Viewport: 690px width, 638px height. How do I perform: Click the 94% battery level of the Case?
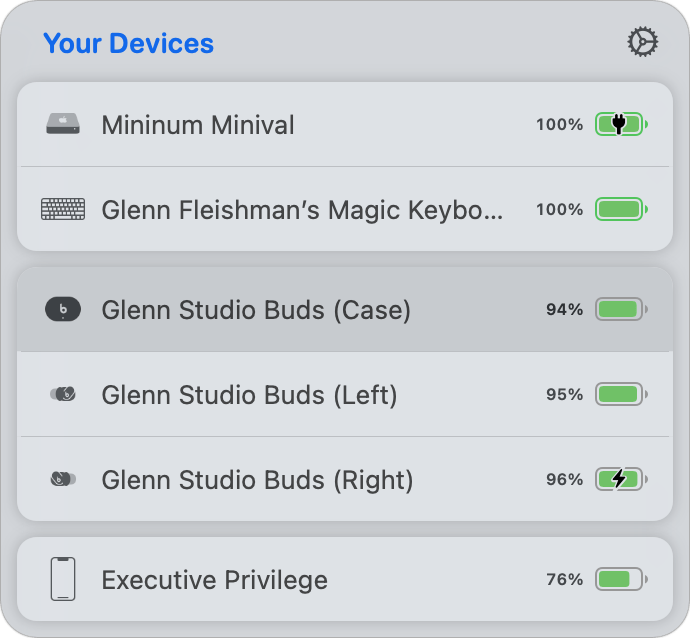click(565, 309)
